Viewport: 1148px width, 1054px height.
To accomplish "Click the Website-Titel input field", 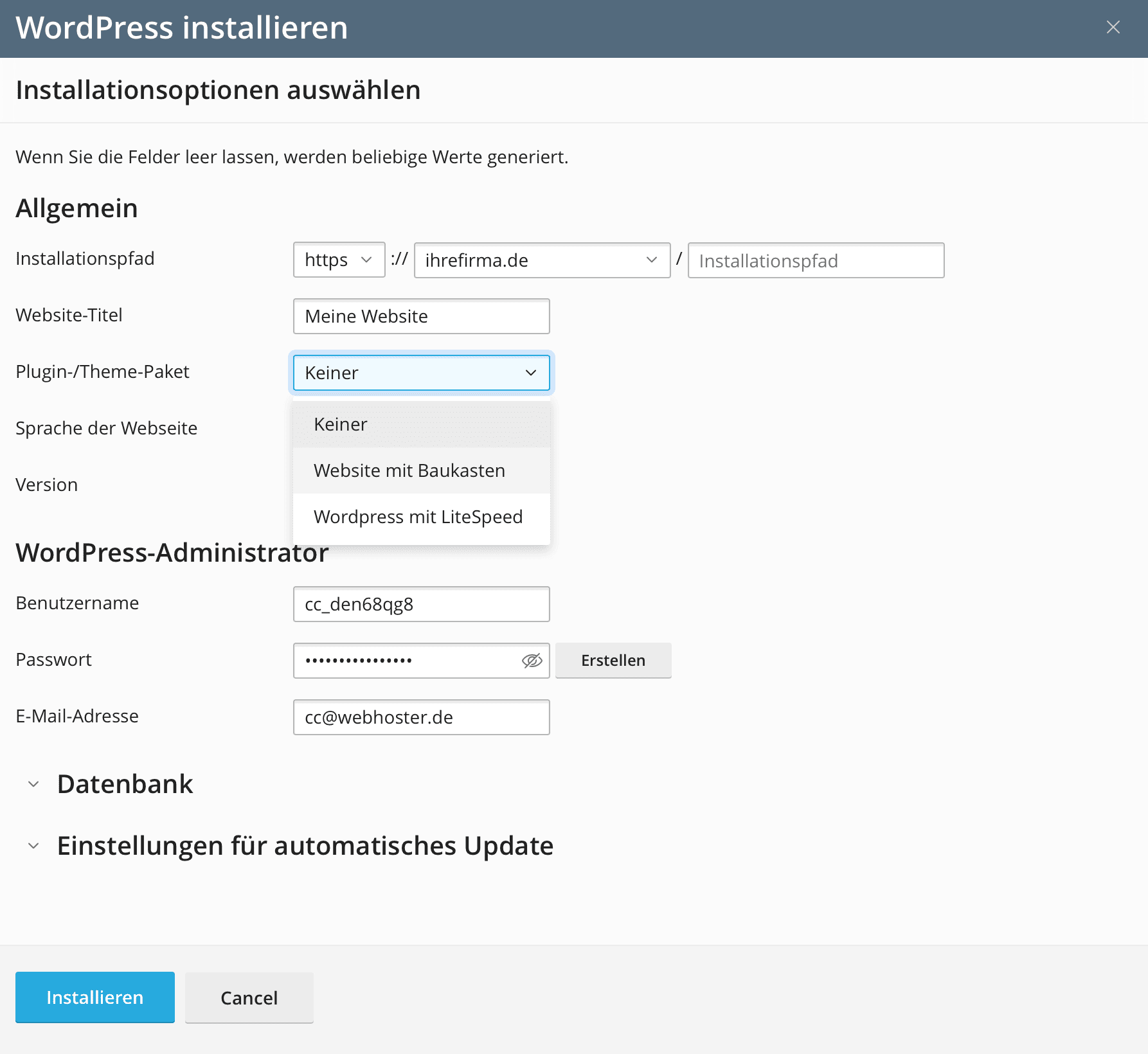I will tap(421, 316).
